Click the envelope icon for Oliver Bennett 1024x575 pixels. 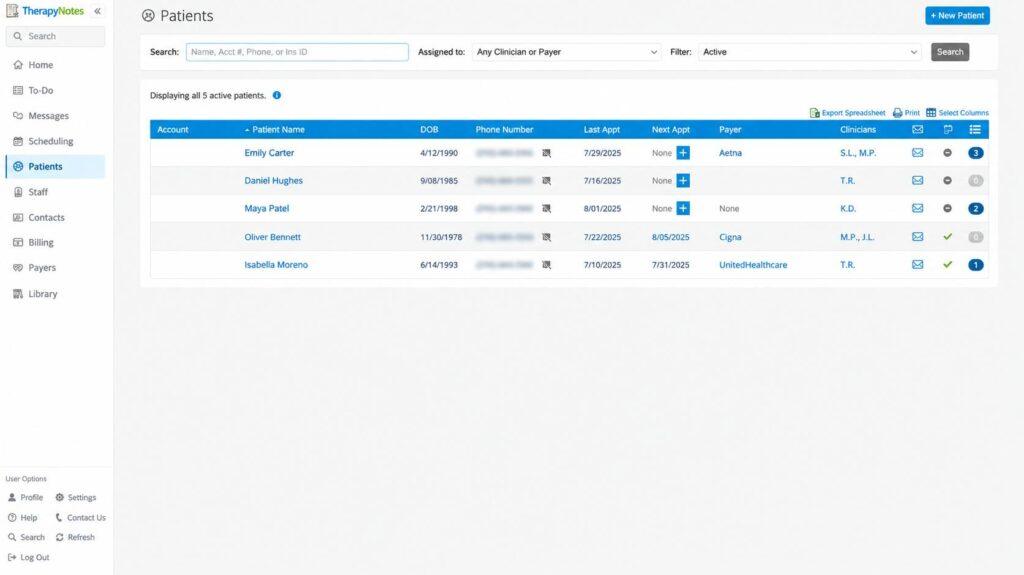[918, 237]
